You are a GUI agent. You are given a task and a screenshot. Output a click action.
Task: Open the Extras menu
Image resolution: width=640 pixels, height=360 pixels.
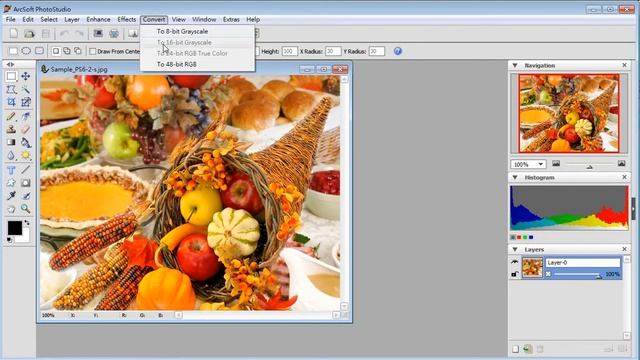coord(231,20)
